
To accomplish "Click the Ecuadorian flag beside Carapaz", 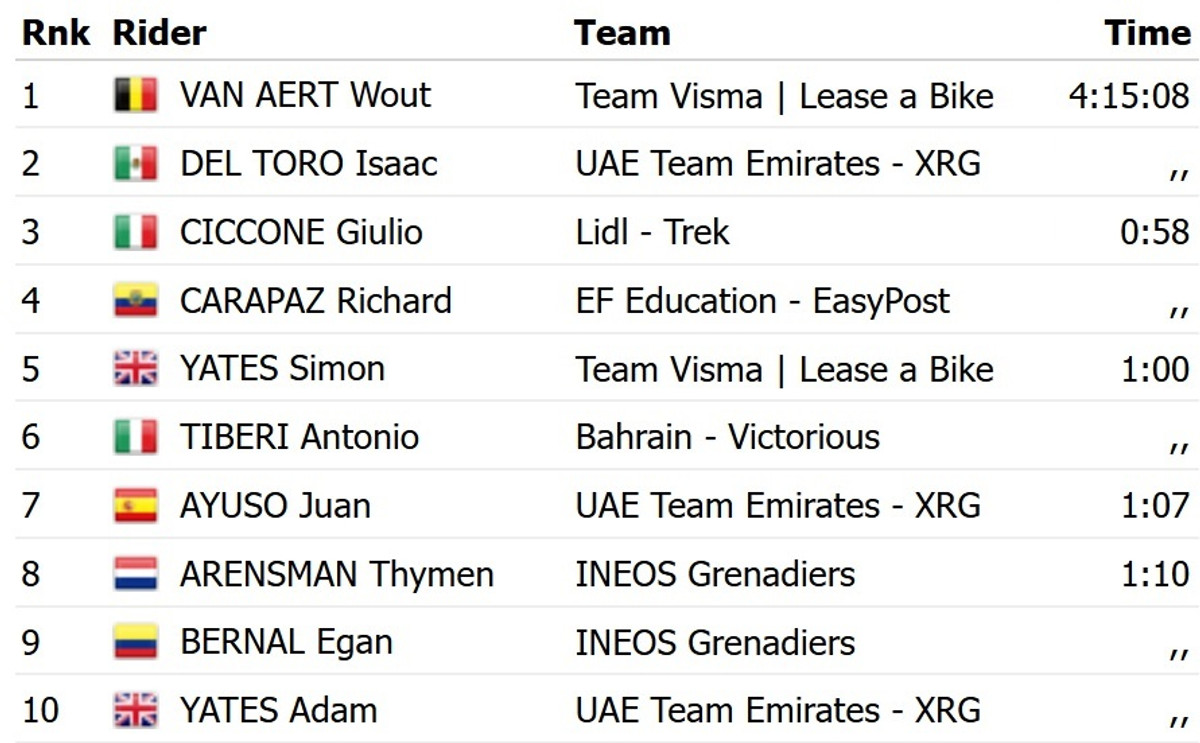I will click(x=135, y=300).
